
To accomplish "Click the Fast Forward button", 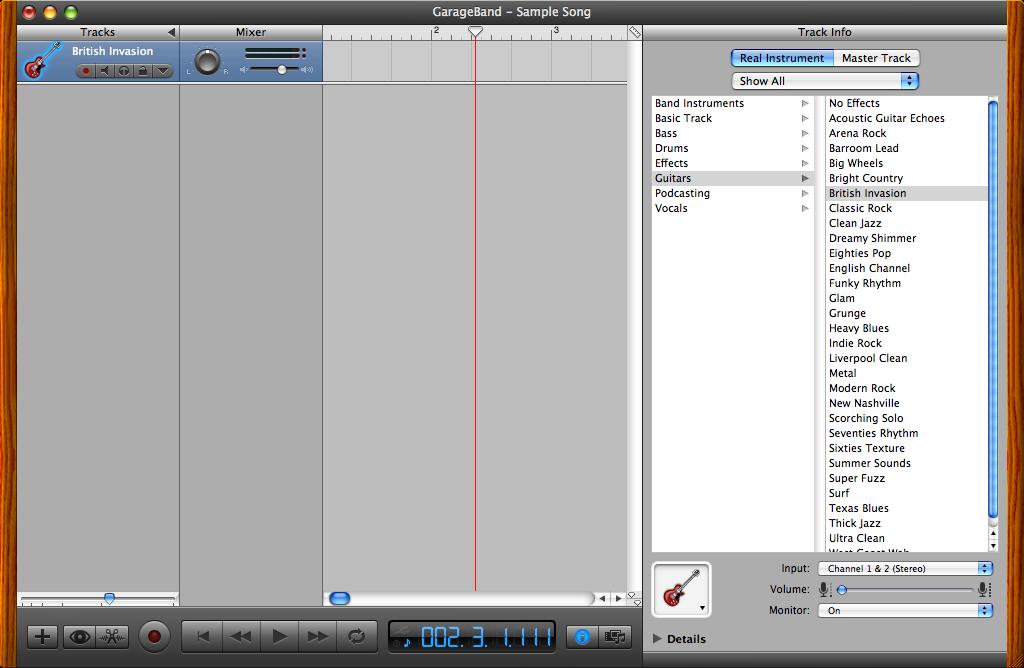I will click(x=318, y=637).
